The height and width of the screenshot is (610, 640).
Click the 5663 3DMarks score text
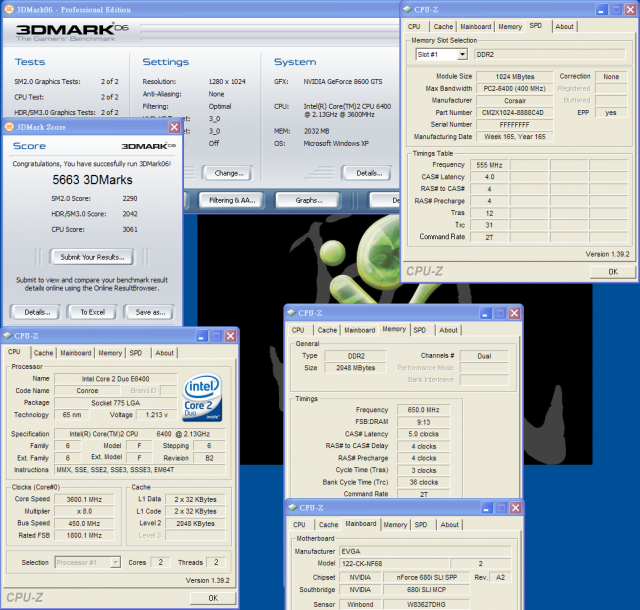pos(92,180)
